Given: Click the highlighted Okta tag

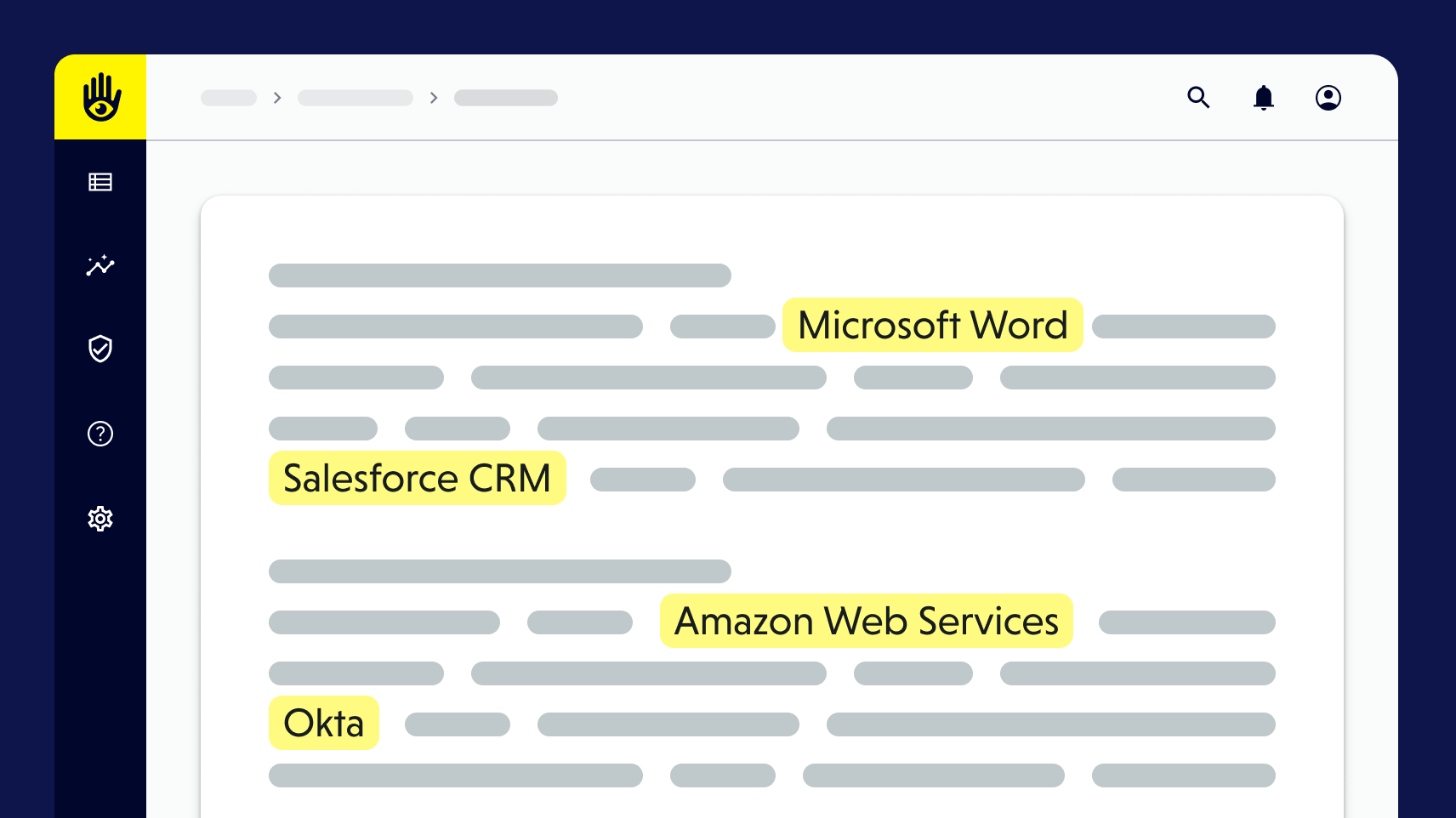Looking at the screenshot, I should [x=323, y=723].
